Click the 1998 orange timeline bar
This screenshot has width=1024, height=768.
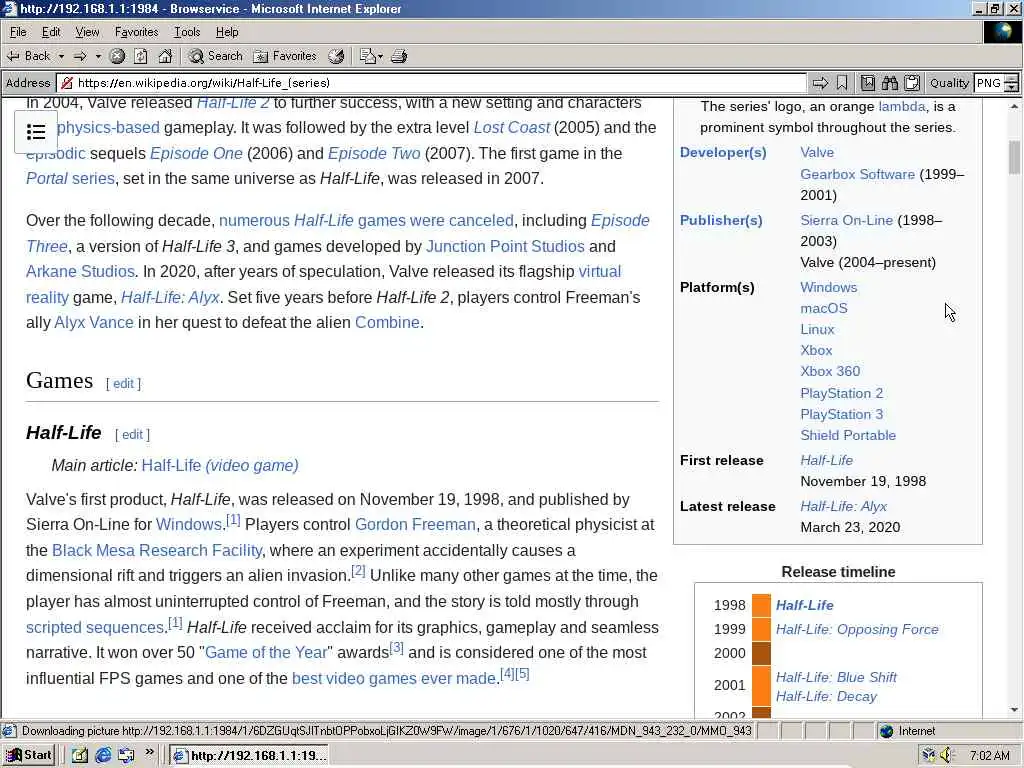(761, 605)
